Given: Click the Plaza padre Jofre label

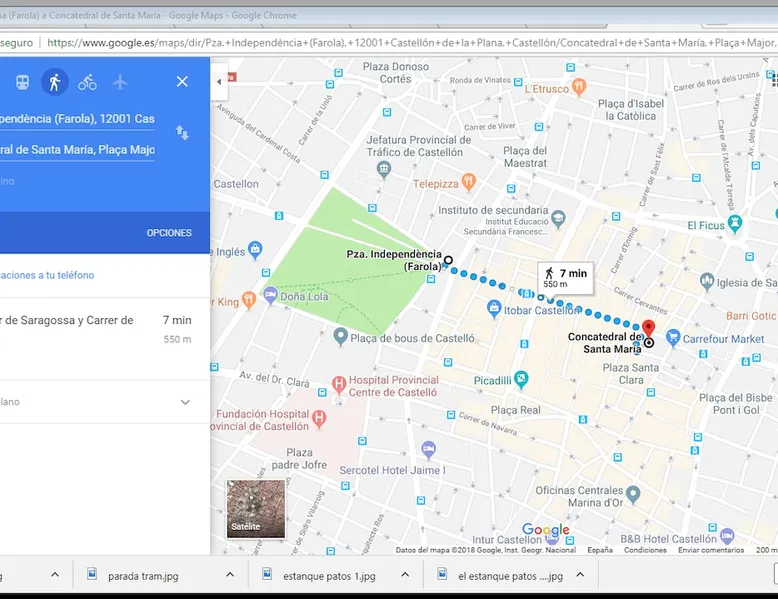Looking at the screenshot, I should point(299,459).
